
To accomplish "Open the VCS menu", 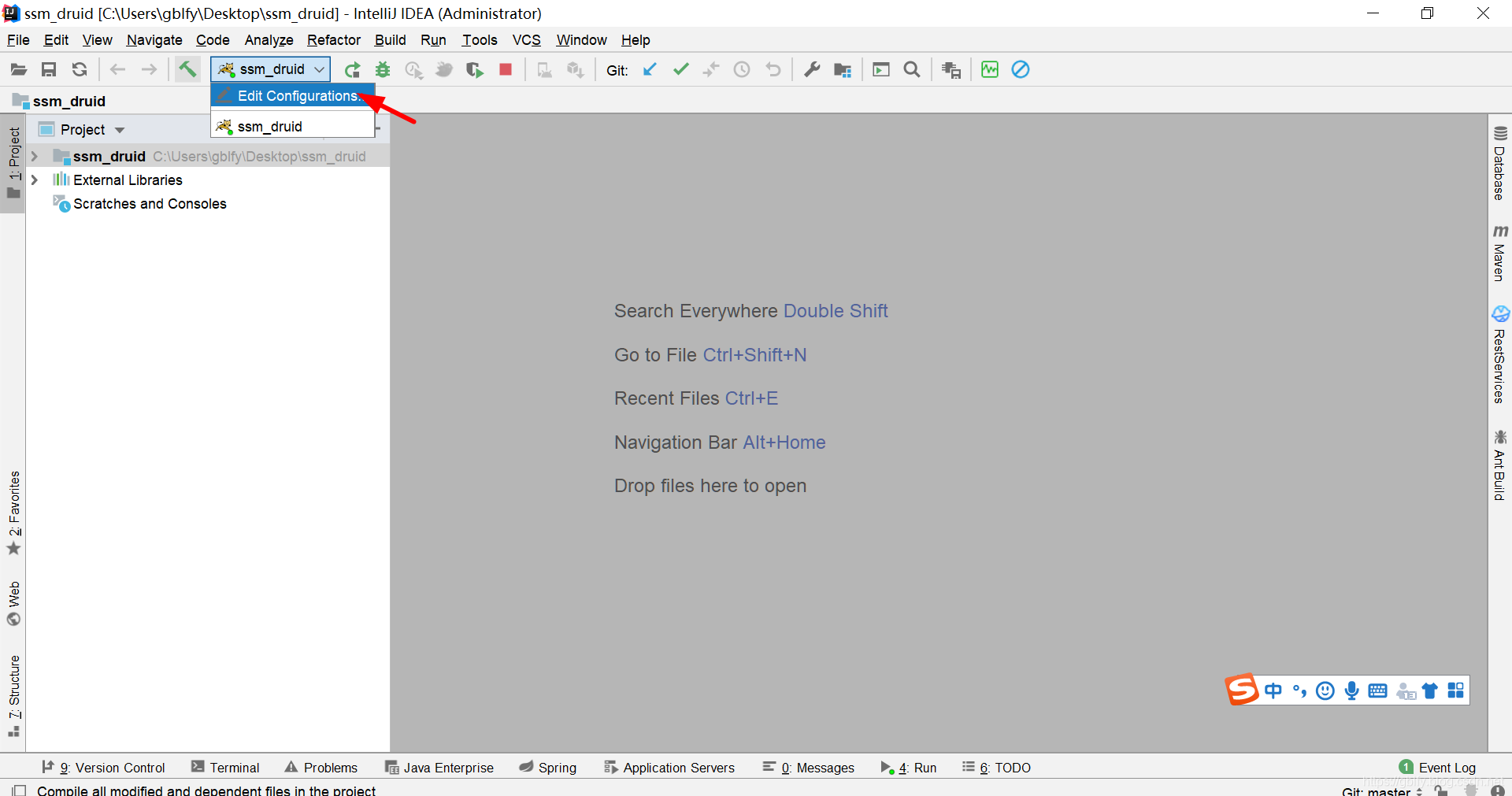I will tap(526, 40).
